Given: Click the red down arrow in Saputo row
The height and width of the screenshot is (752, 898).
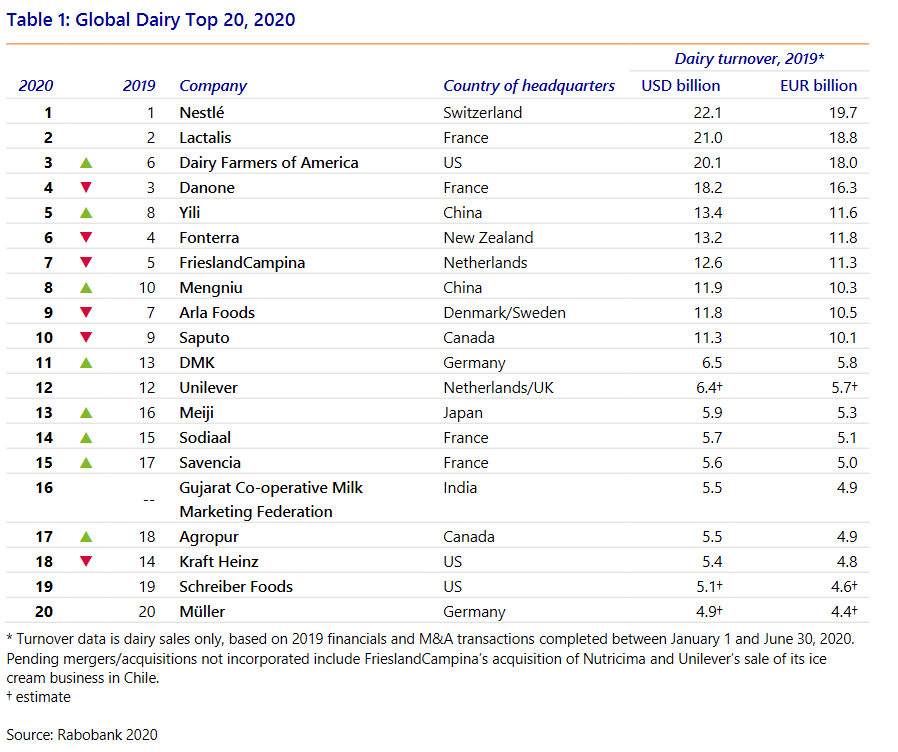Looking at the screenshot, I should [x=86, y=337].
